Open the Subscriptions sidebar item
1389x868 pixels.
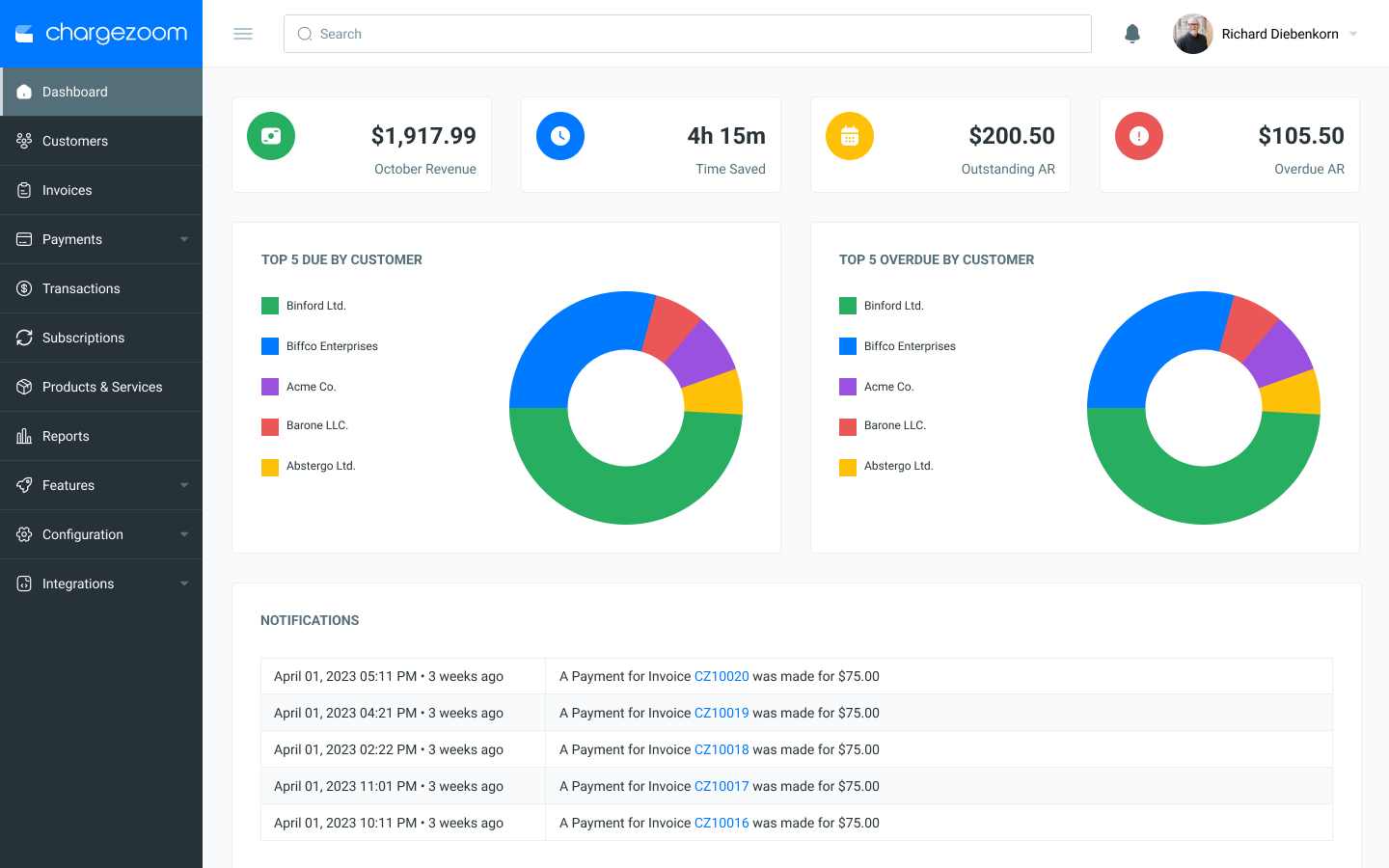[x=101, y=338]
